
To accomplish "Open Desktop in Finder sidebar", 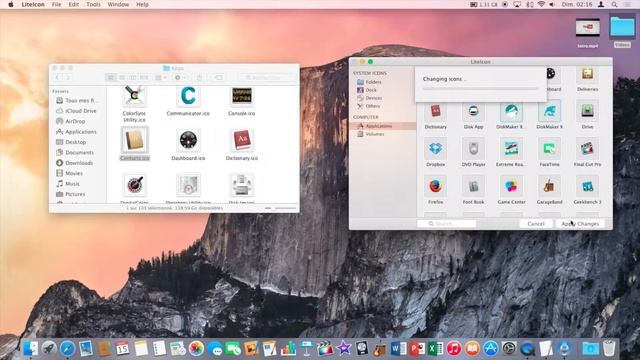I will coord(71,142).
